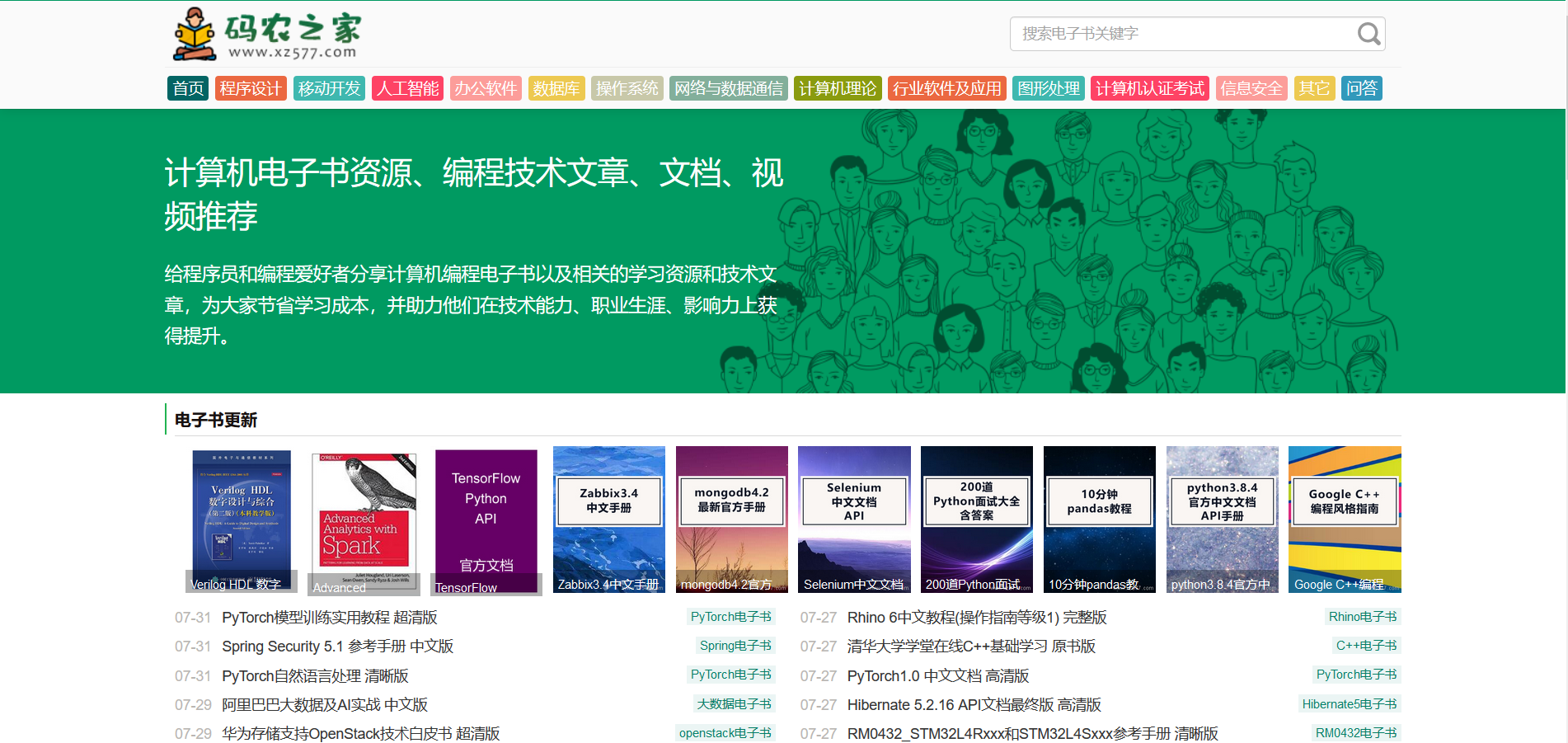Open the 首页 navigation menu item
This screenshot has height=743, width=1568.
tap(187, 88)
